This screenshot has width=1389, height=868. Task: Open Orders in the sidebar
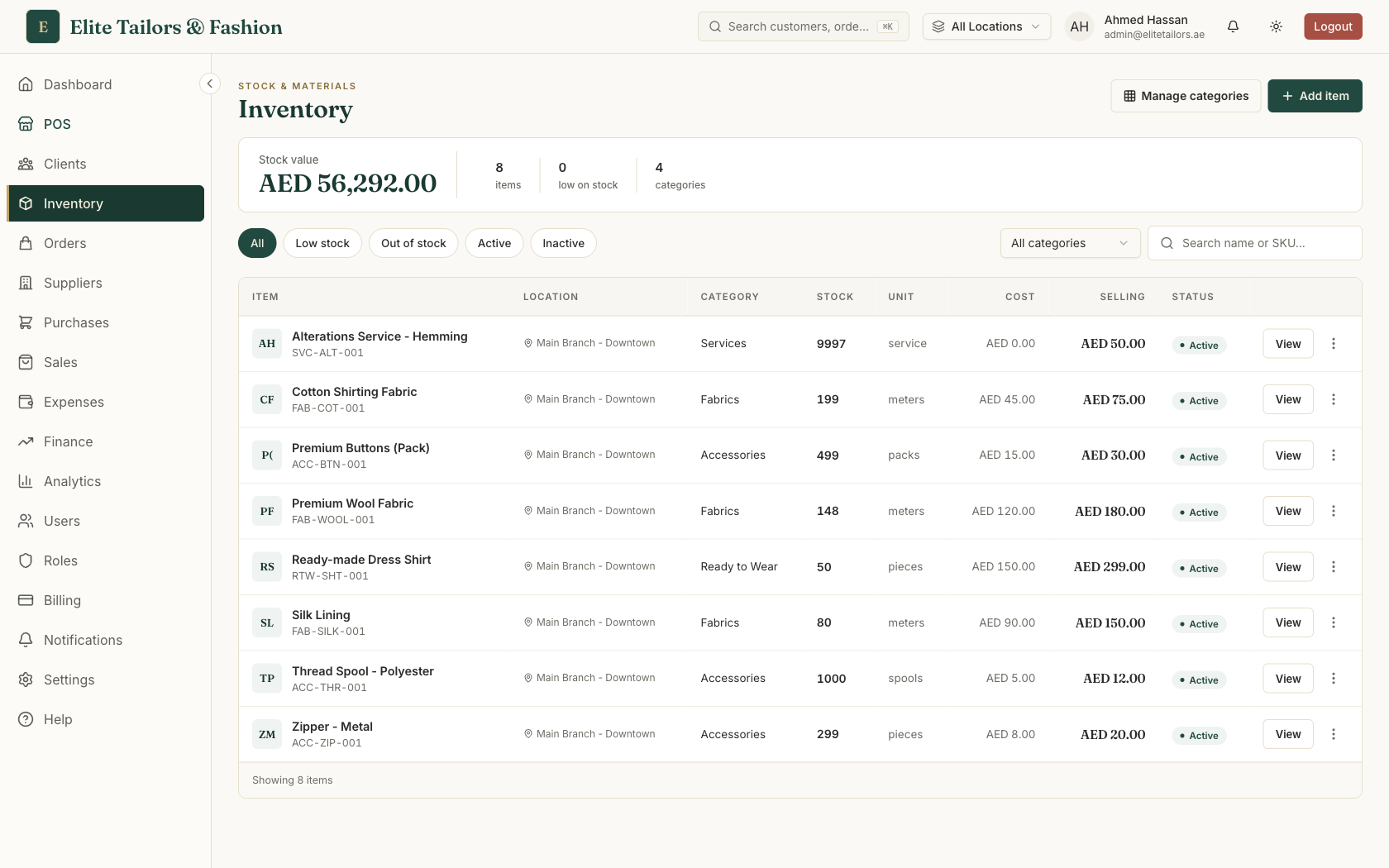pos(106,243)
